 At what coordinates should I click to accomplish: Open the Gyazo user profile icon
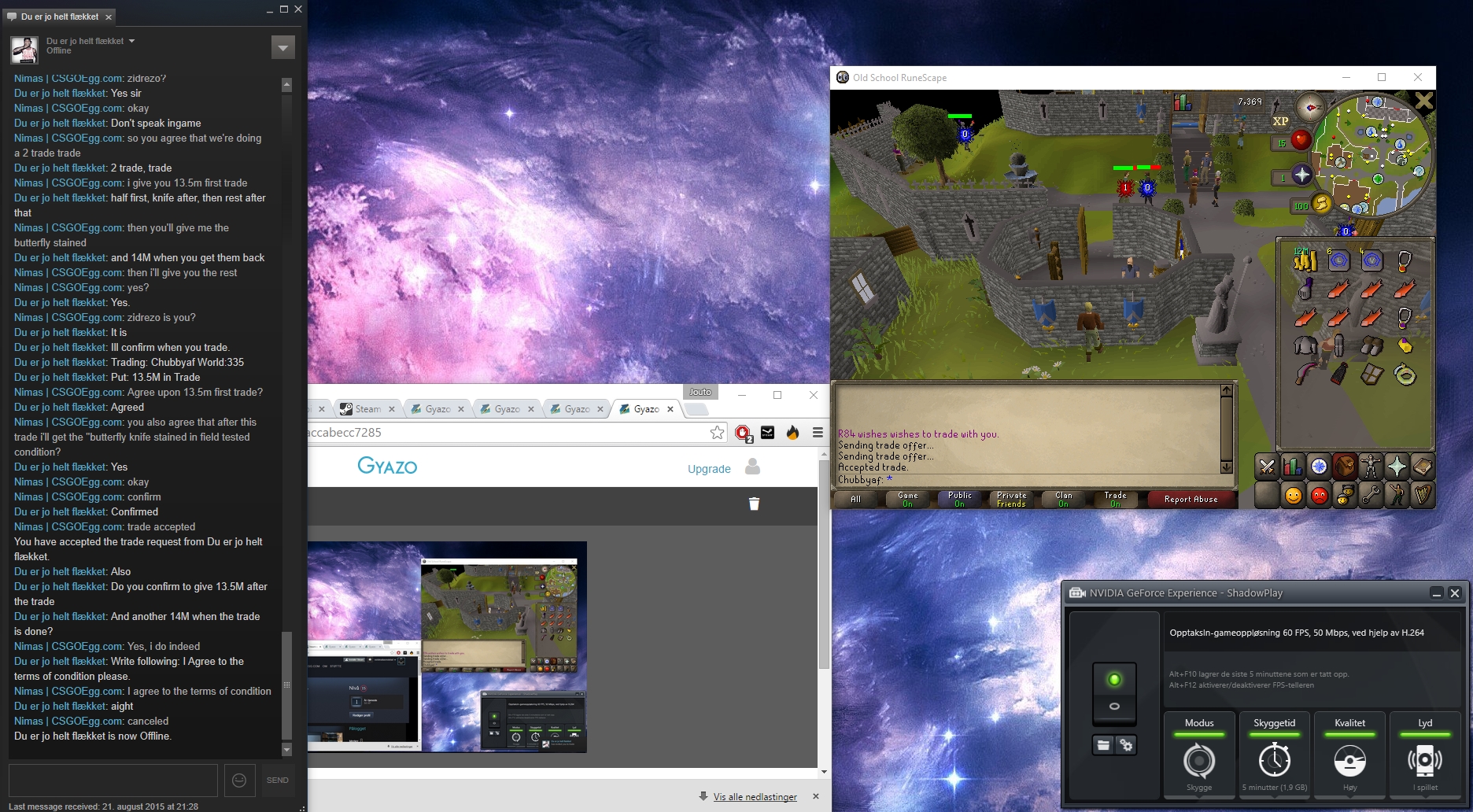[x=752, y=467]
